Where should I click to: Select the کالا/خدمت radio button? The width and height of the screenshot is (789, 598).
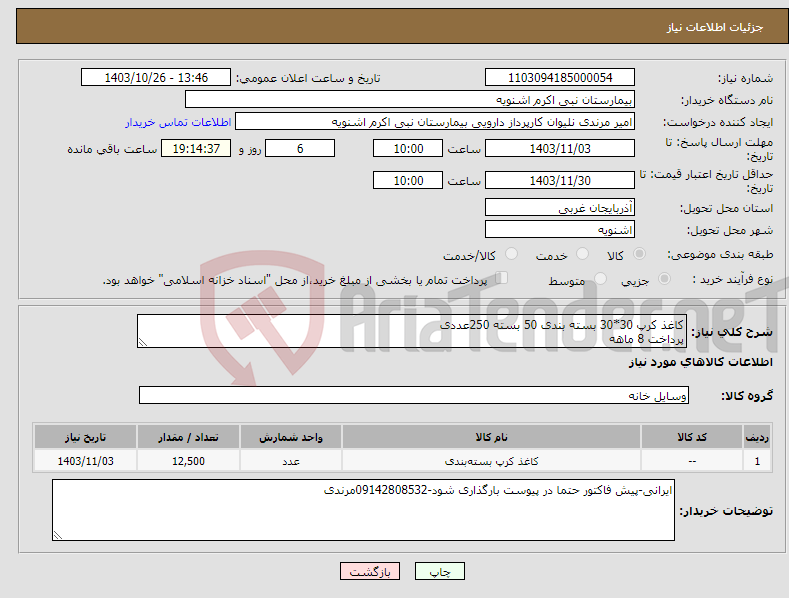coord(511,254)
